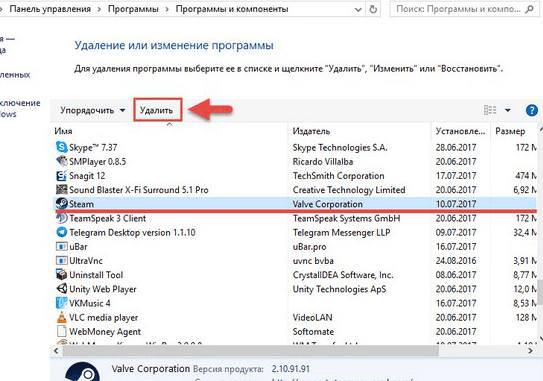Open the Упорядочить dropdown menu
The image size is (543, 381).
(x=92, y=110)
